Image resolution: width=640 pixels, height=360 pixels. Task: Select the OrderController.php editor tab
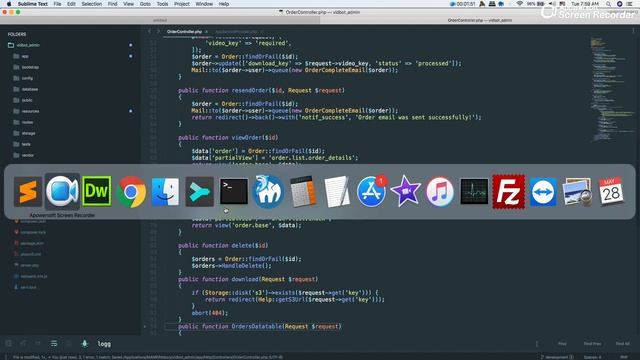pos(184,31)
